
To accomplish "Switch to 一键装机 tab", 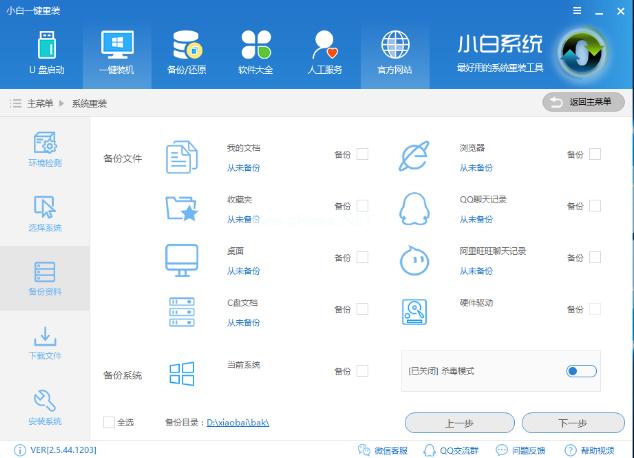I will tap(117, 53).
